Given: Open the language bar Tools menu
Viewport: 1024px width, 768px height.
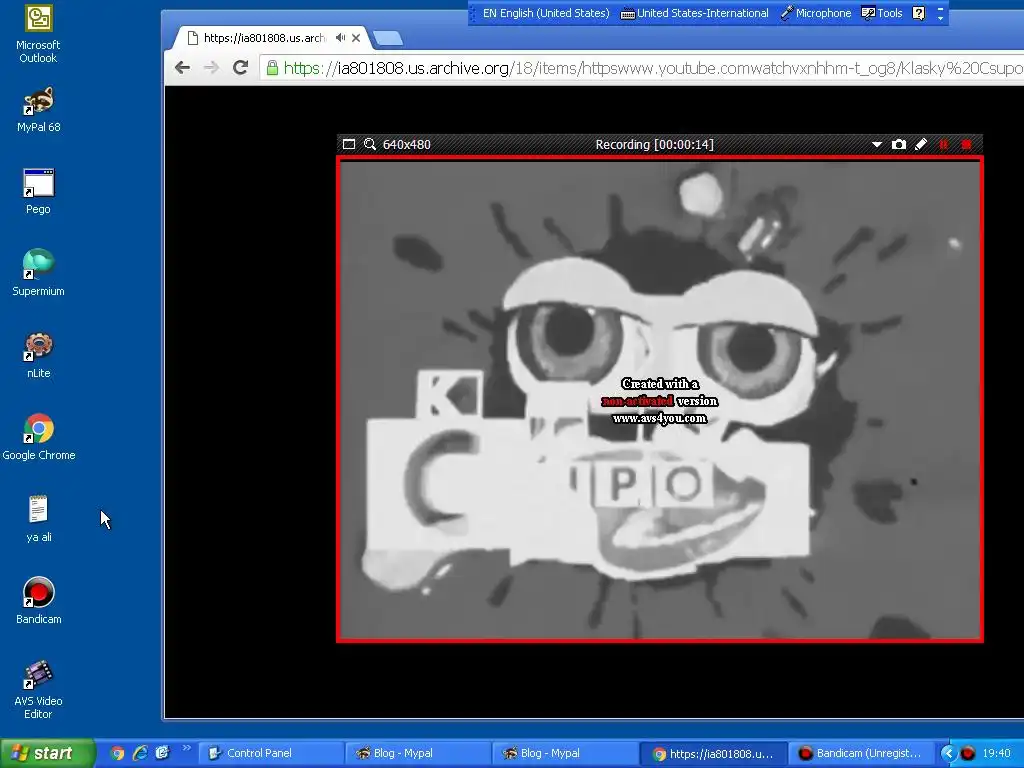Looking at the screenshot, I should click(882, 13).
